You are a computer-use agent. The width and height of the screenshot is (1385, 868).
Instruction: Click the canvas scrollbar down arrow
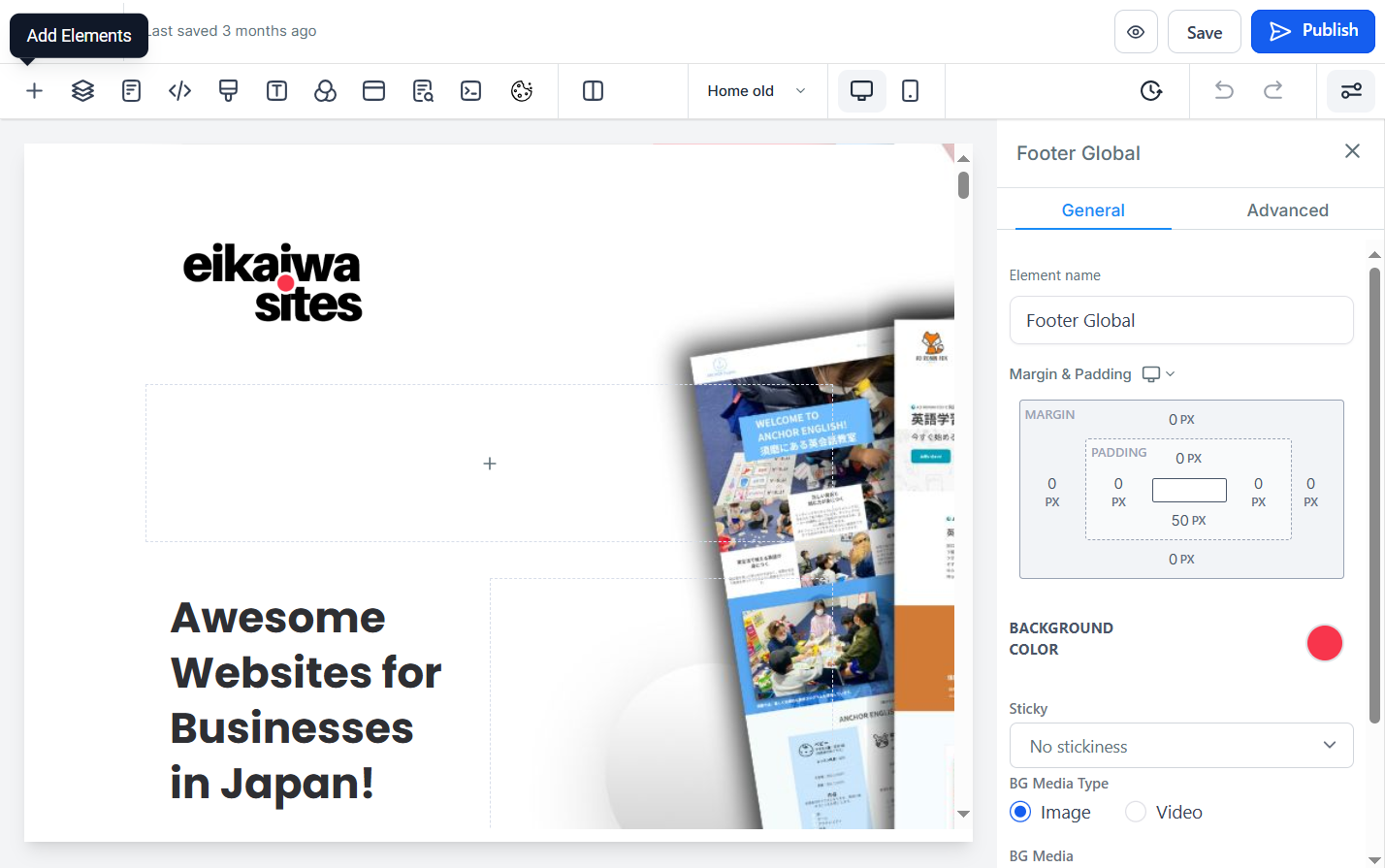[x=963, y=814]
